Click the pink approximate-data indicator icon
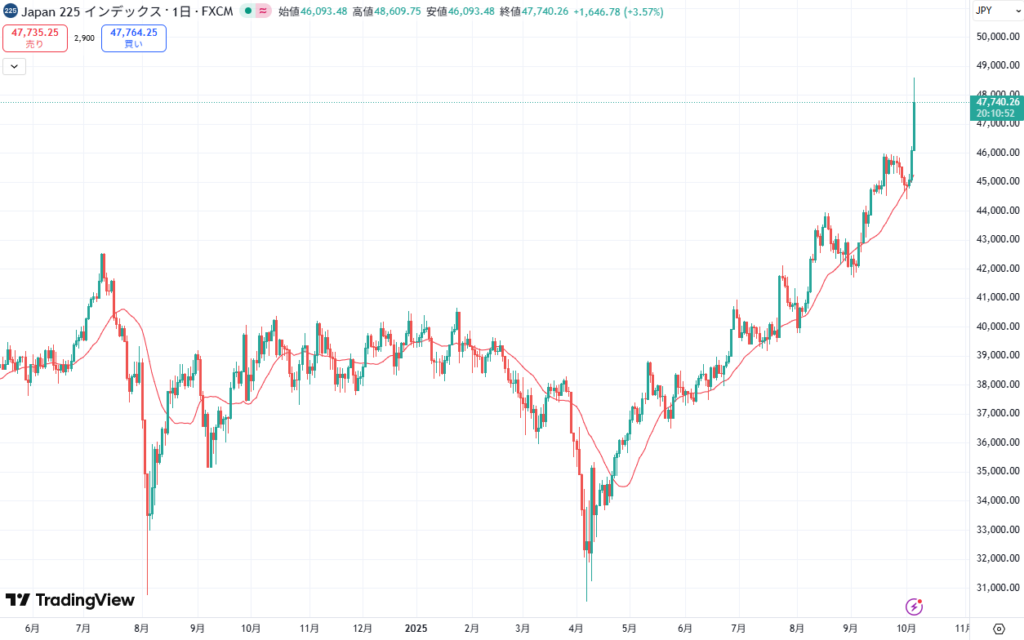Viewport: 1024px width, 640px height. pos(264,11)
